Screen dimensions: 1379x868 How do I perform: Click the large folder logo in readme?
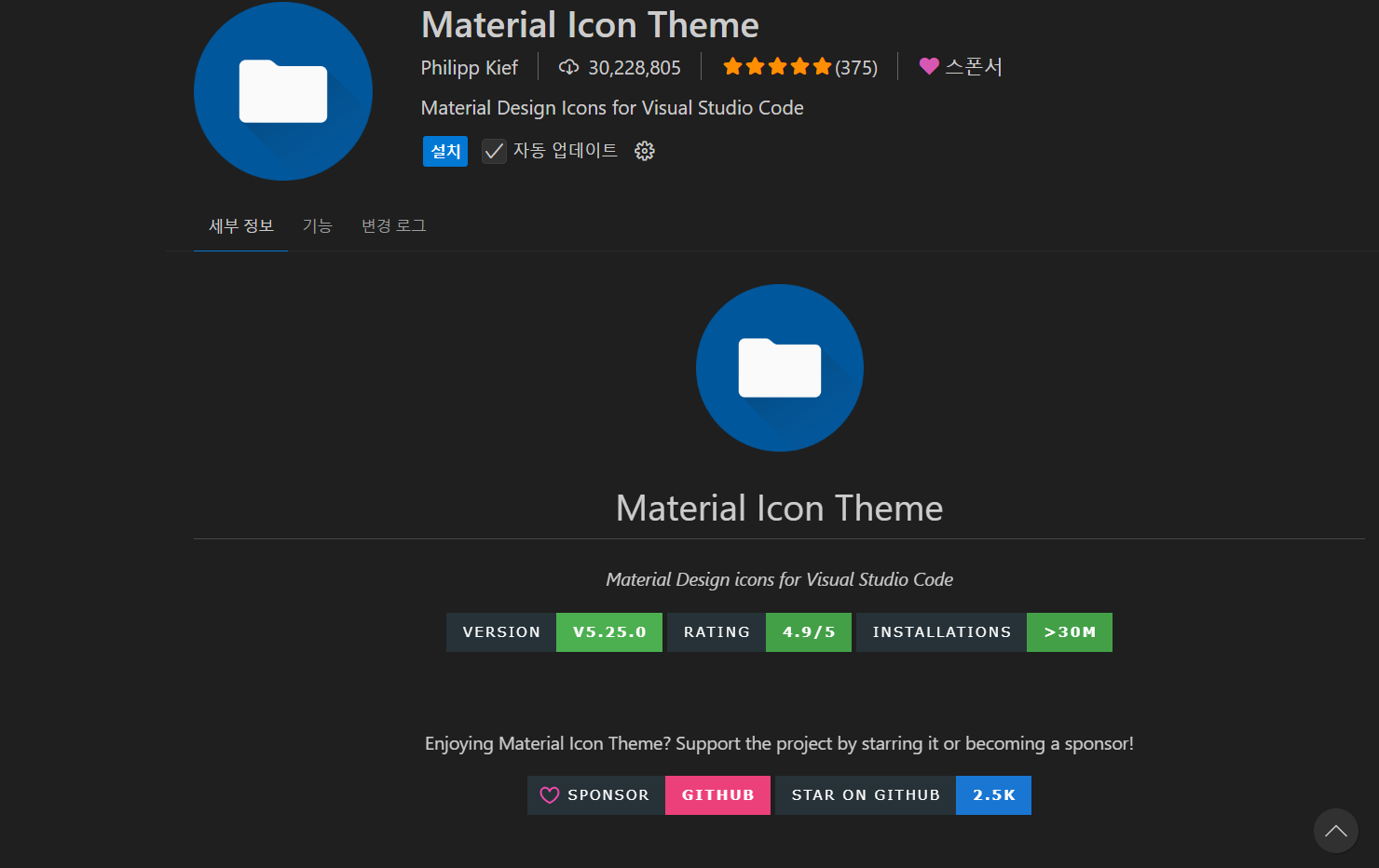[780, 368]
